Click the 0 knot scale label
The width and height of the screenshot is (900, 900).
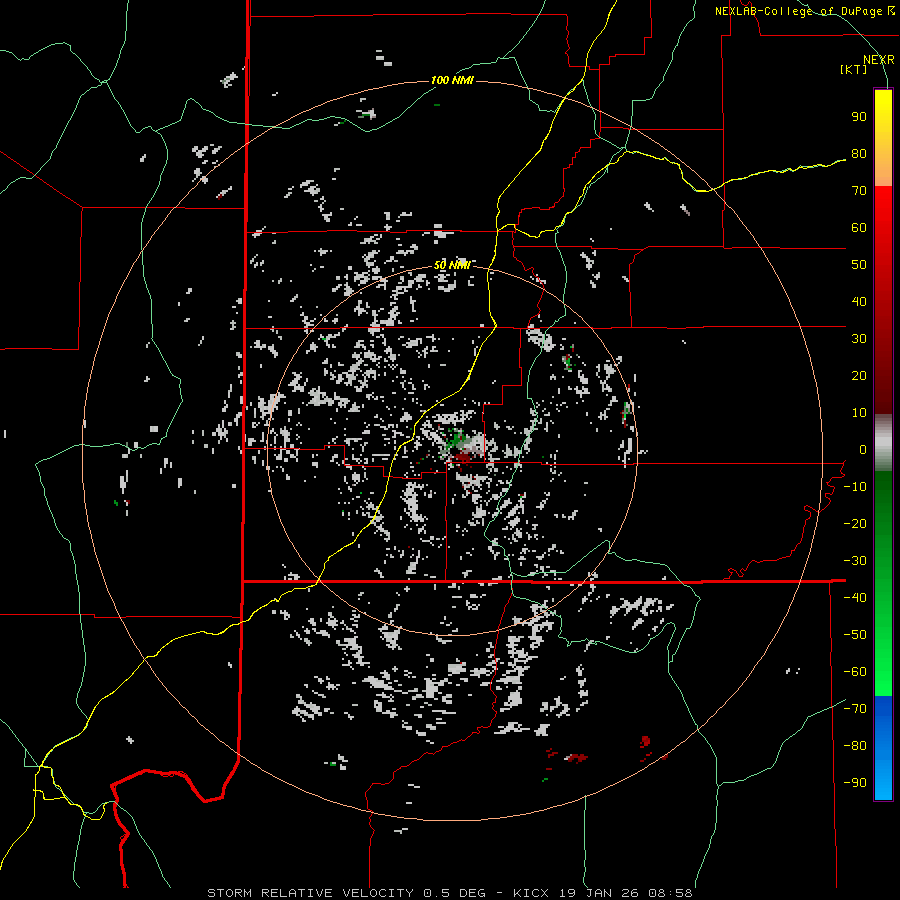point(863,450)
